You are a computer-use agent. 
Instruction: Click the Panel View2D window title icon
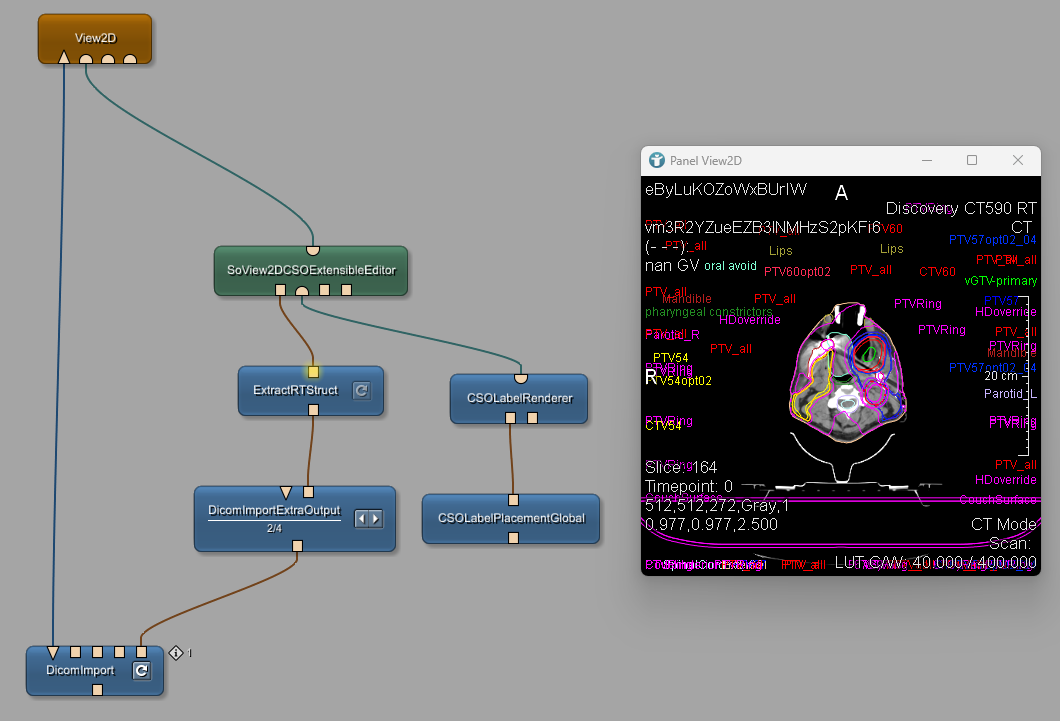tap(657, 160)
